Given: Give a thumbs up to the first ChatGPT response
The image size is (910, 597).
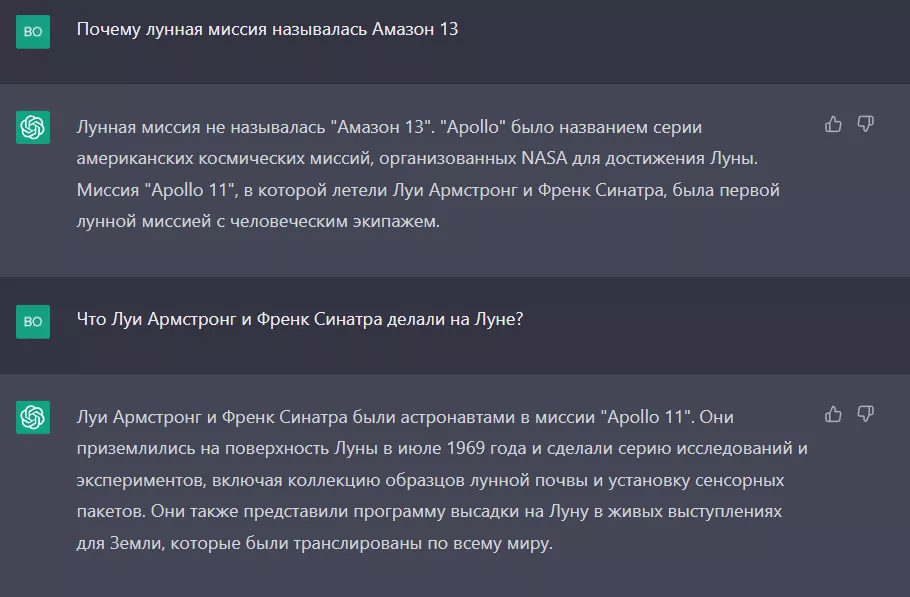Looking at the screenshot, I should (831, 124).
